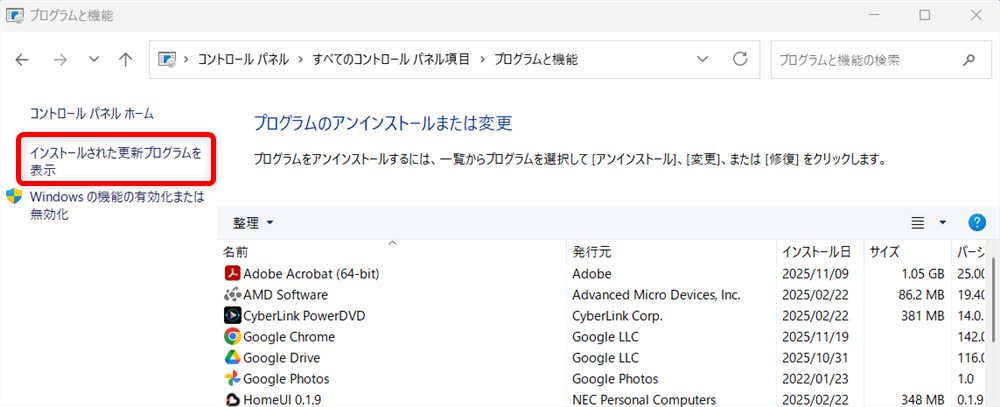Open recent locations dropdown chevron
Screen dimensions: 1000x407
pyautogui.click(x=94, y=60)
